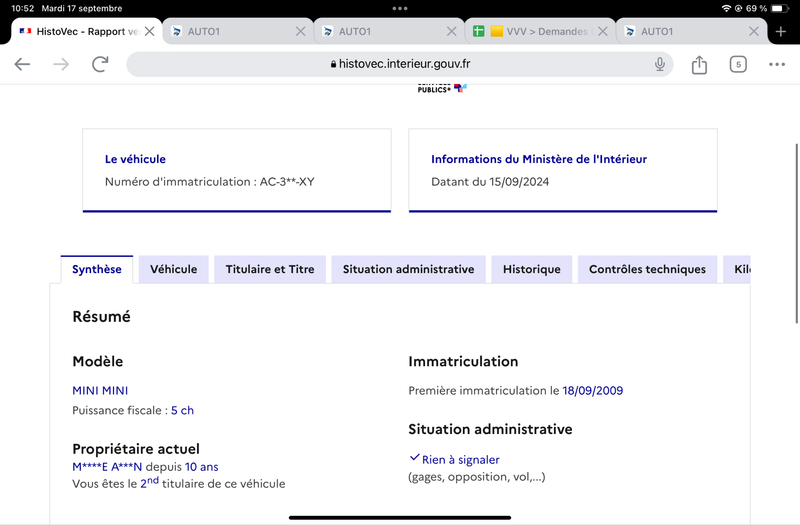Tap the three-dot multitasking control at top
Screen dimensions: 800x525
pyautogui.click(x=400, y=9)
